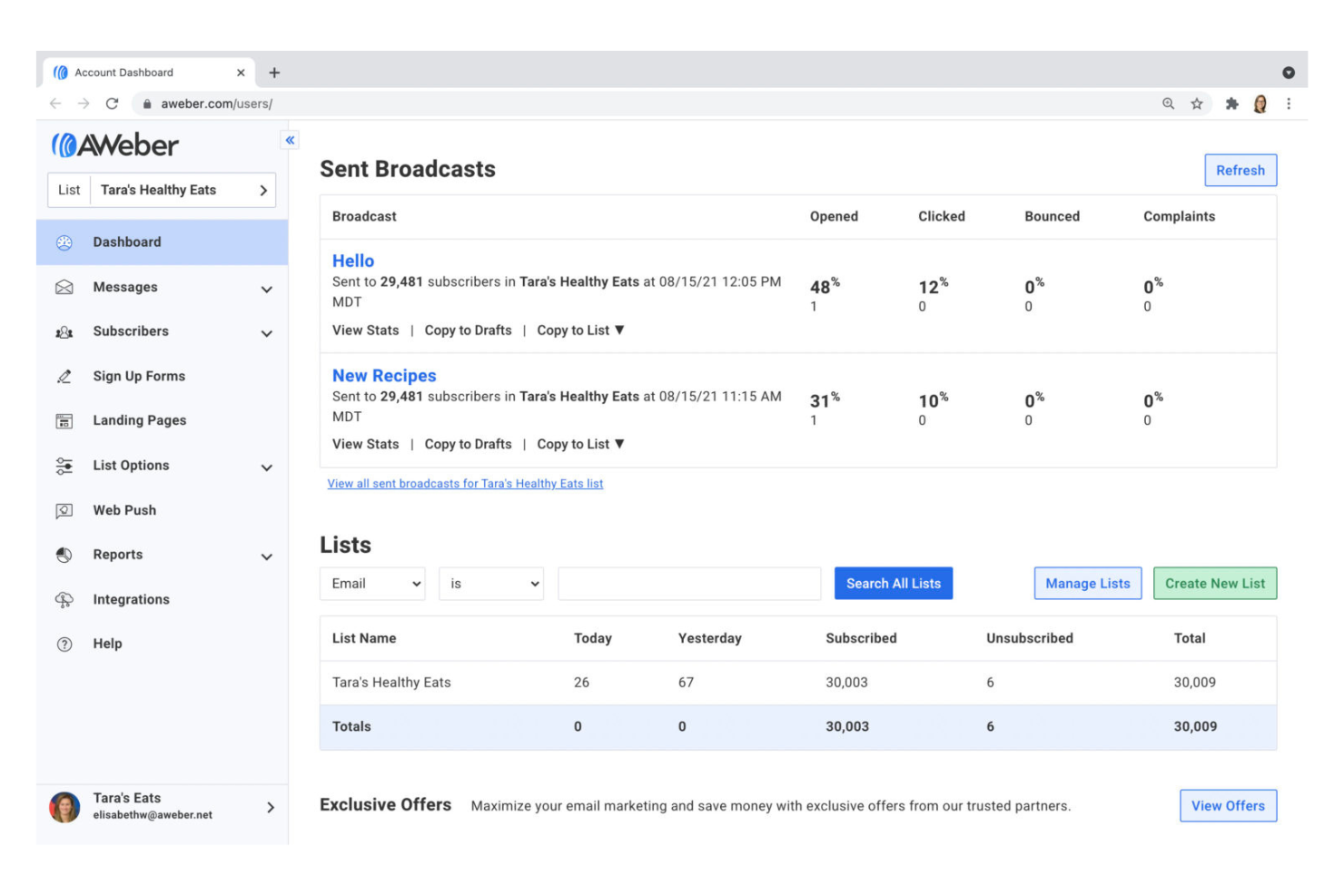Open the View all sent broadcasts link
Viewport: 1344px width, 896px height.
[x=465, y=484]
